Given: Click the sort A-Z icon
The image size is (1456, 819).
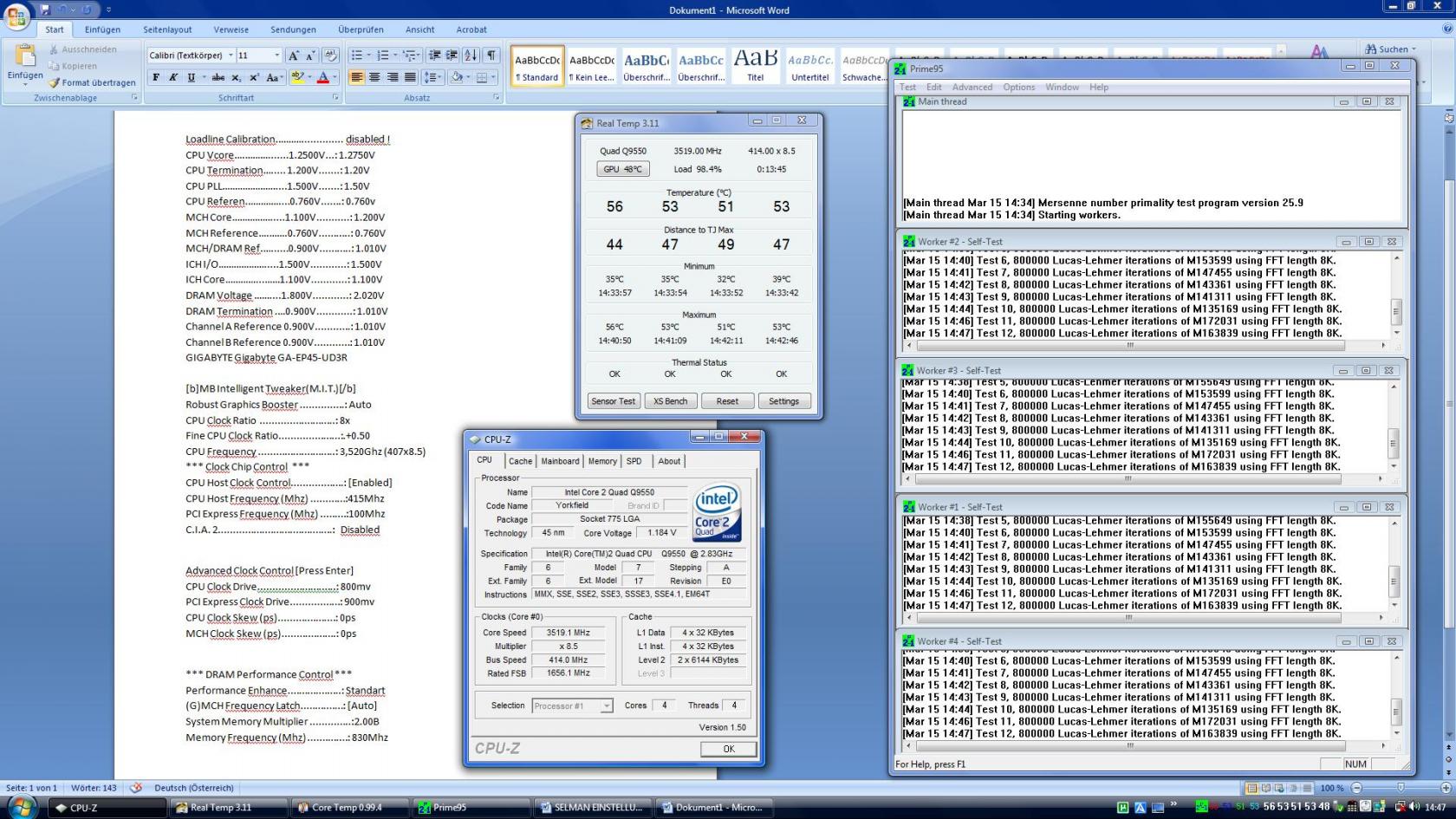Looking at the screenshot, I should point(471,55).
